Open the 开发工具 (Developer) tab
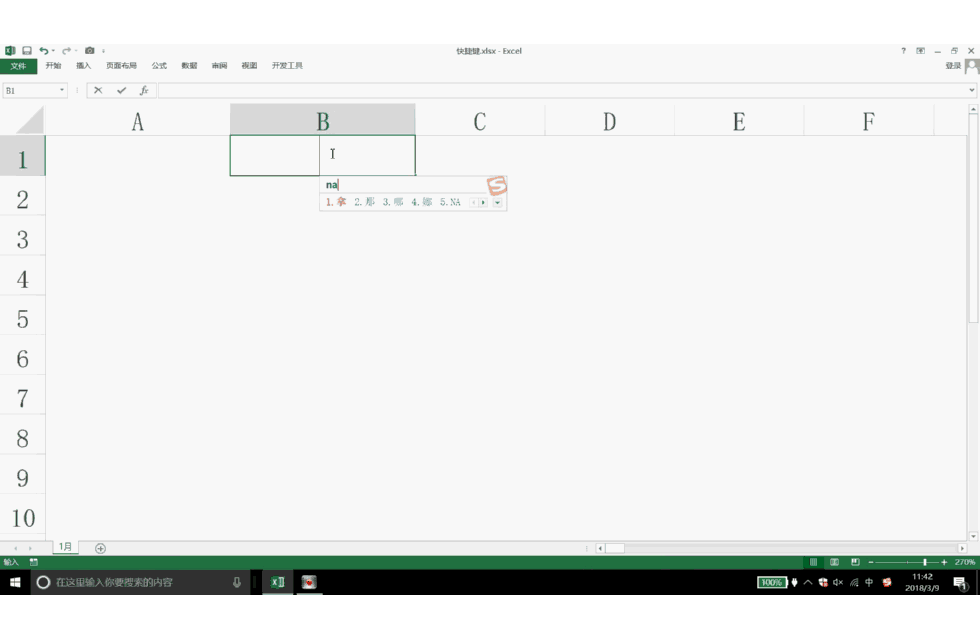980x640 pixels. (287, 66)
